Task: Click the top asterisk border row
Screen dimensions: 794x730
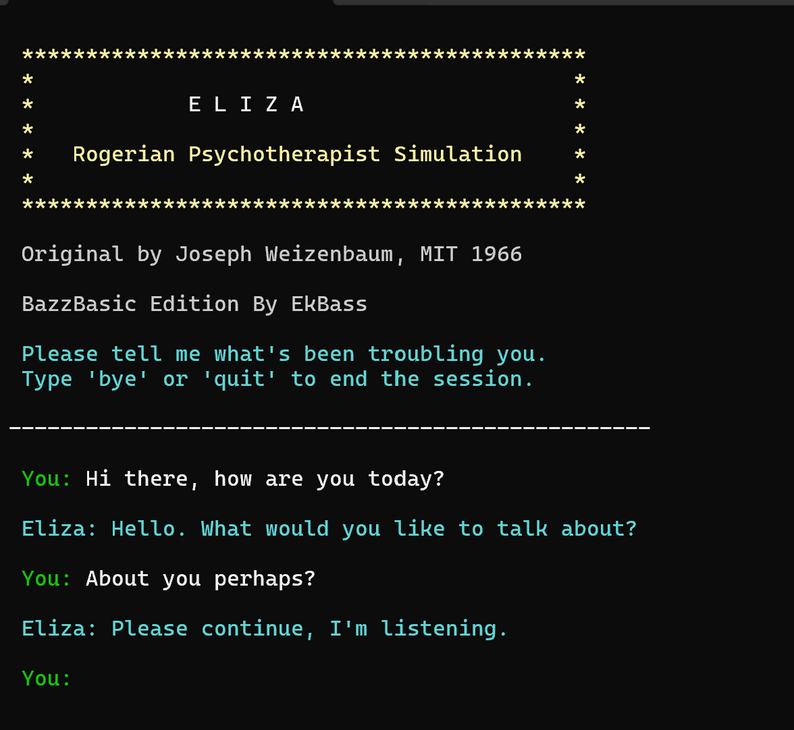Action: point(303,55)
